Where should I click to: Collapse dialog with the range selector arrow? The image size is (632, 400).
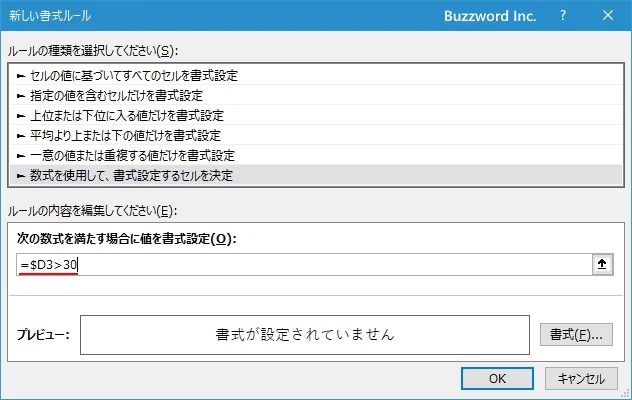pos(601,264)
